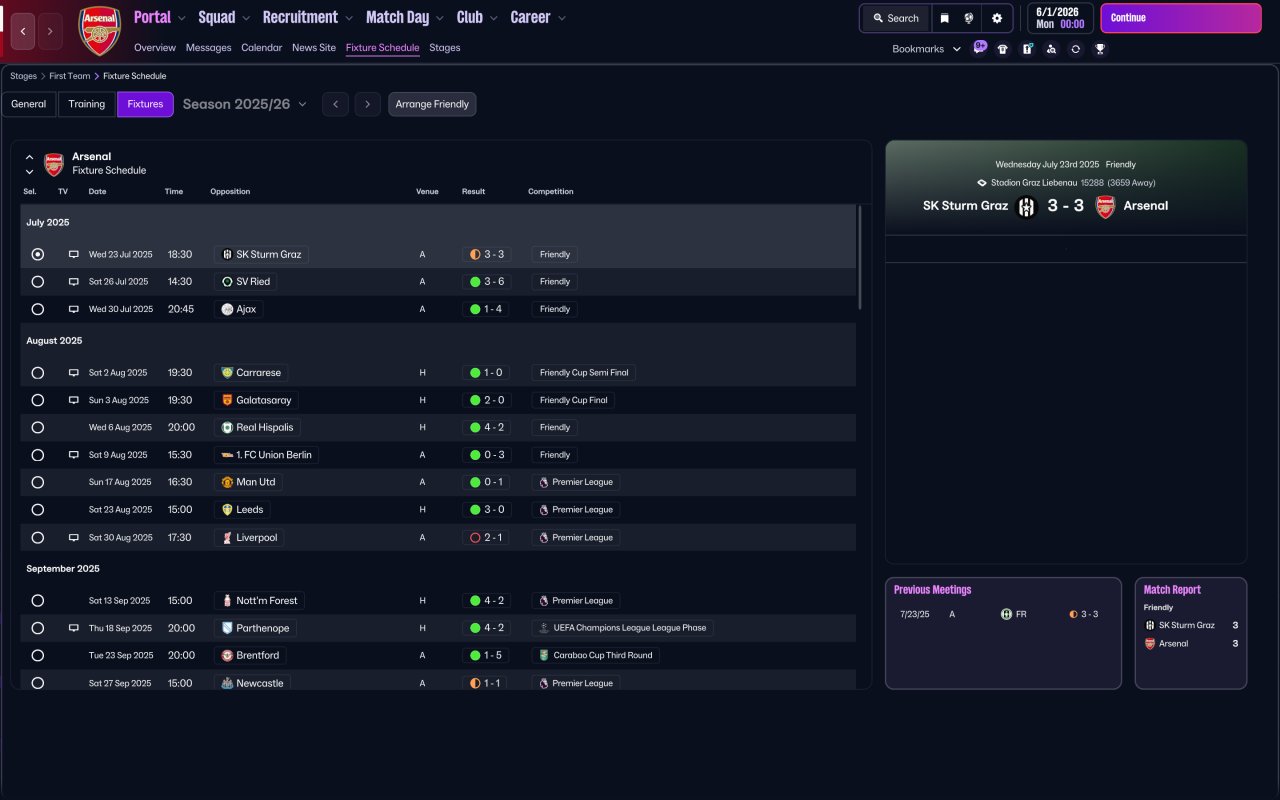Click the First Team breadcrumb link

[x=70, y=76]
